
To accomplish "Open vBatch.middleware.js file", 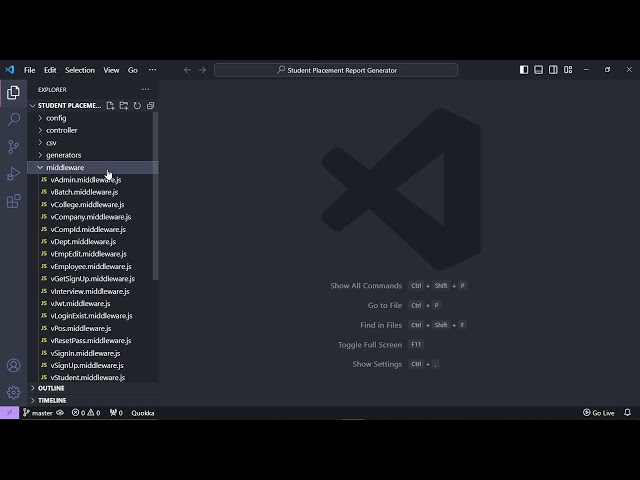I will (93, 192).
